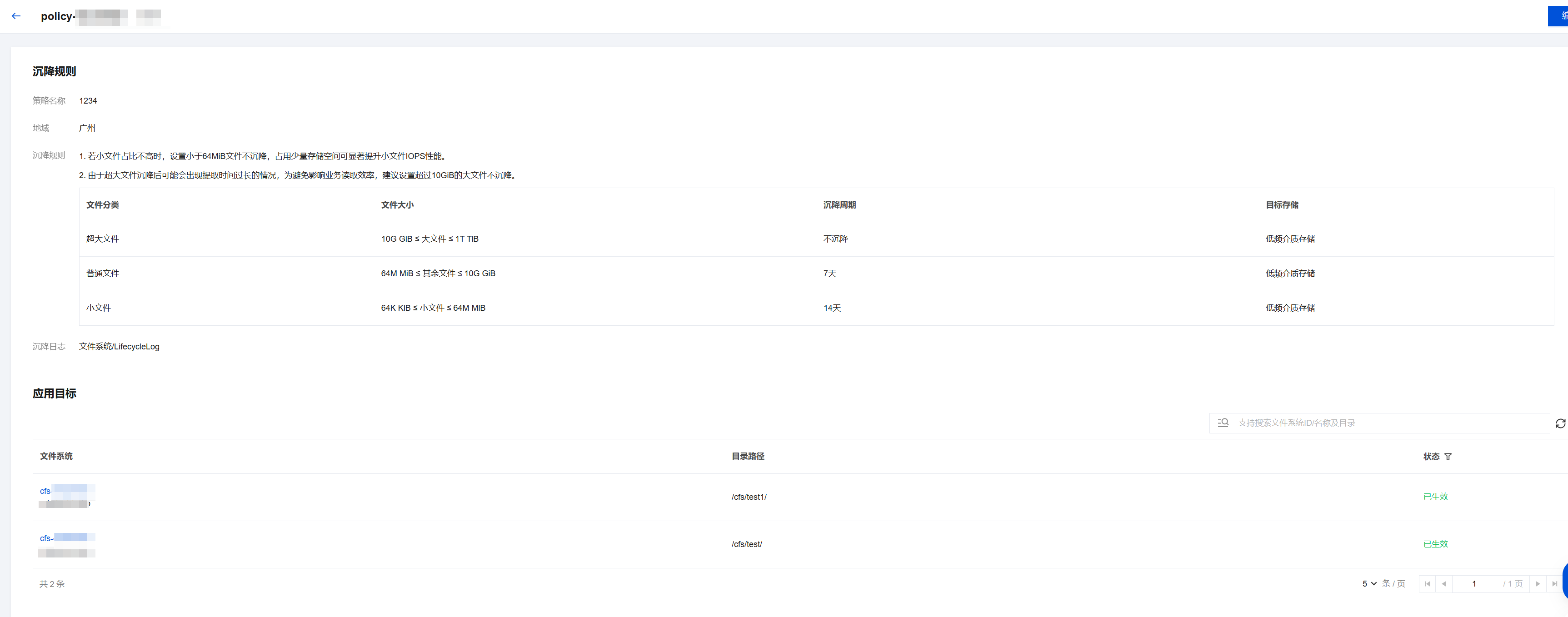Jump to last page of results
This screenshot has width=1568, height=617.
coord(1555,583)
